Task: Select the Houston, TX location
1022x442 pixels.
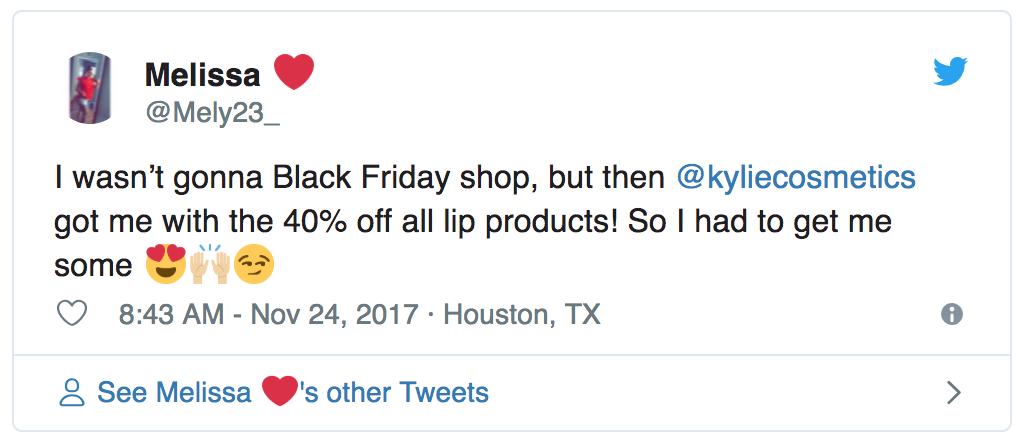Action: 521,315
